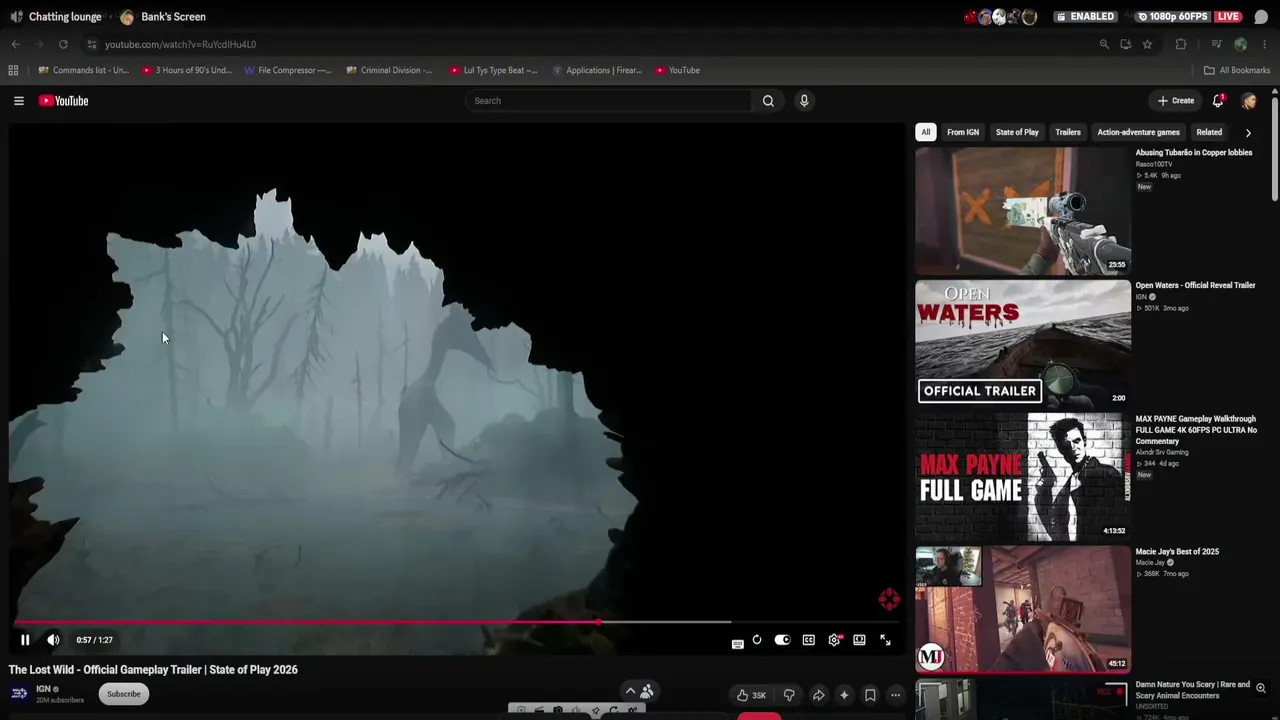1280x720 pixels.
Task: Toggle subtitles with the CC button
Action: coord(808,640)
